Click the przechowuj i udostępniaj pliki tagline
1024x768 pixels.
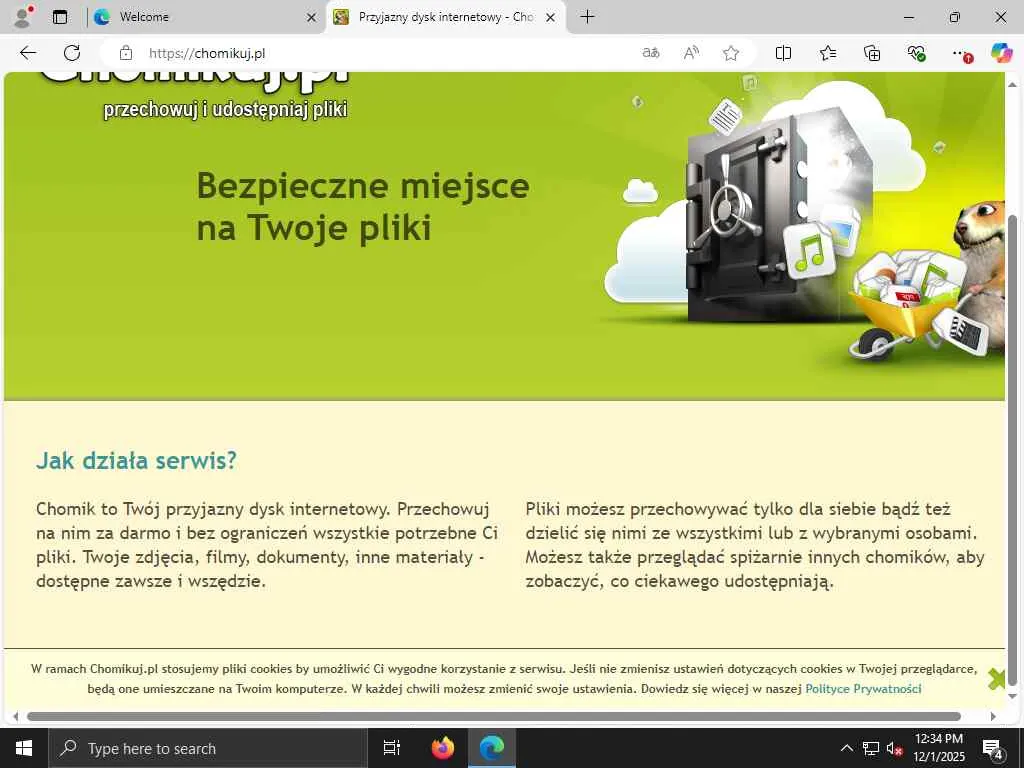(225, 109)
